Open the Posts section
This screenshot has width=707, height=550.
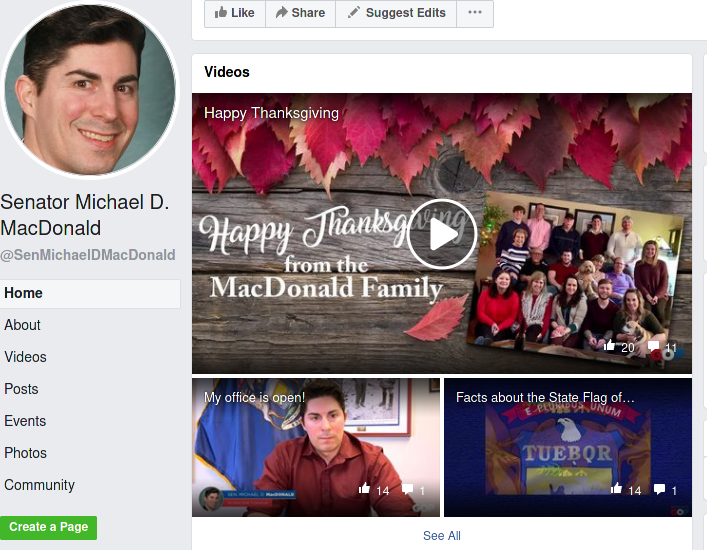[x=21, y=389]
